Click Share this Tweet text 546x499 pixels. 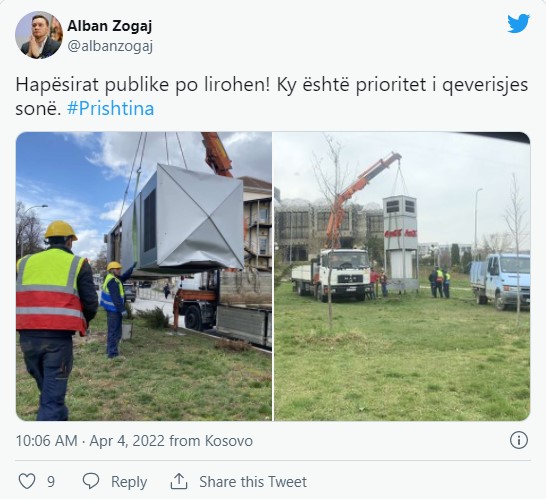253,482
